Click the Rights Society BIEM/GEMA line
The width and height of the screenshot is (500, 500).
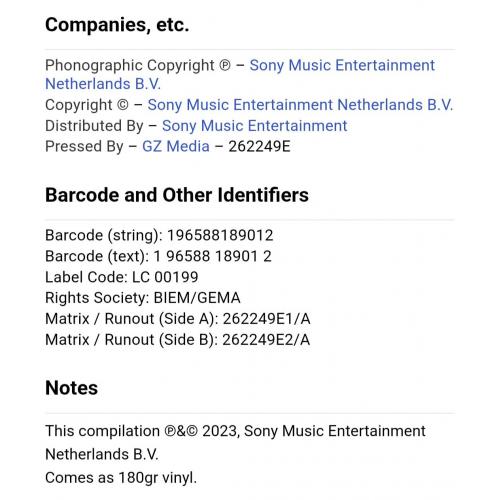tap(143, 298)
